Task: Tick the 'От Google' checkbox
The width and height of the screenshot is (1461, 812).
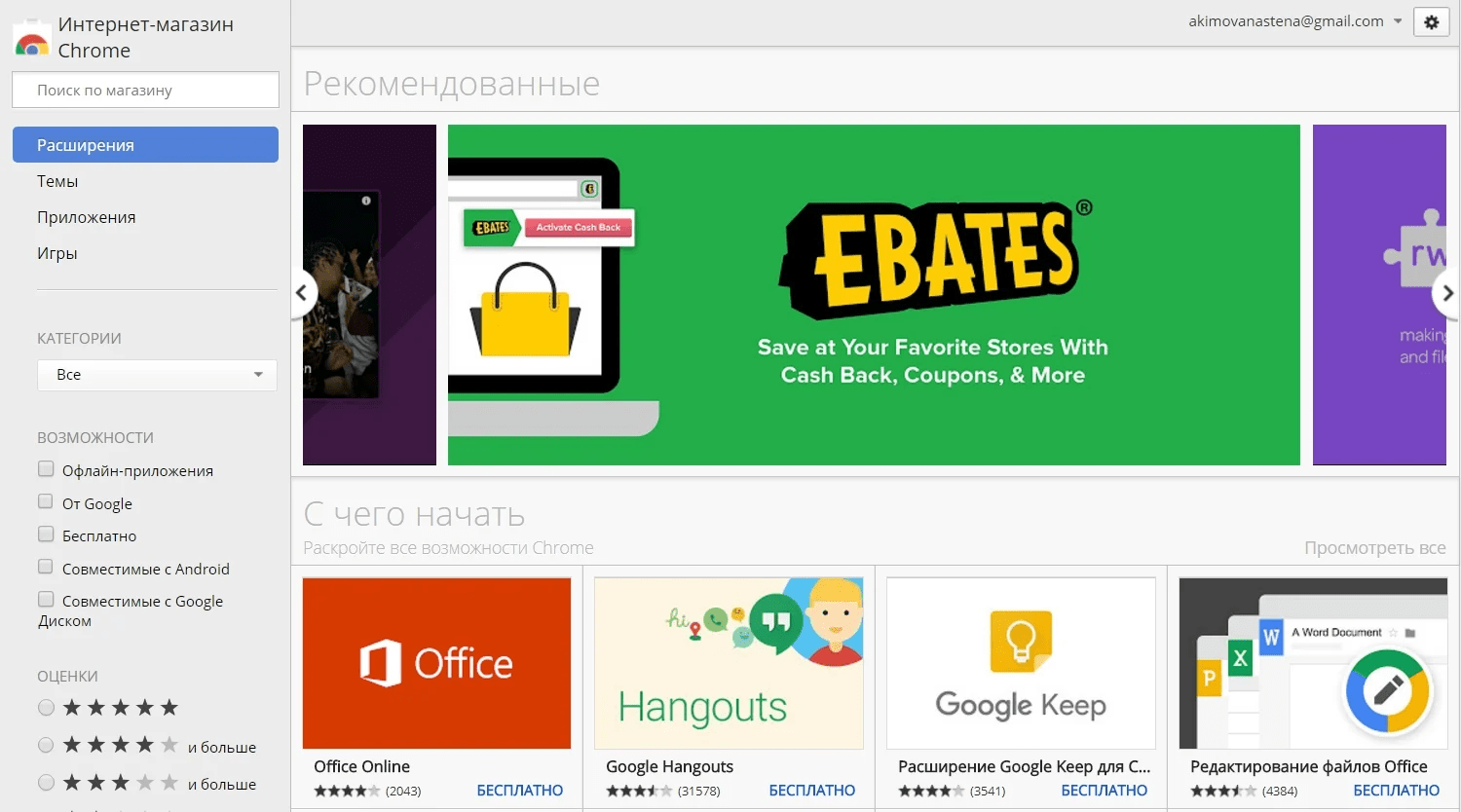Action: [x=46, y=502]
